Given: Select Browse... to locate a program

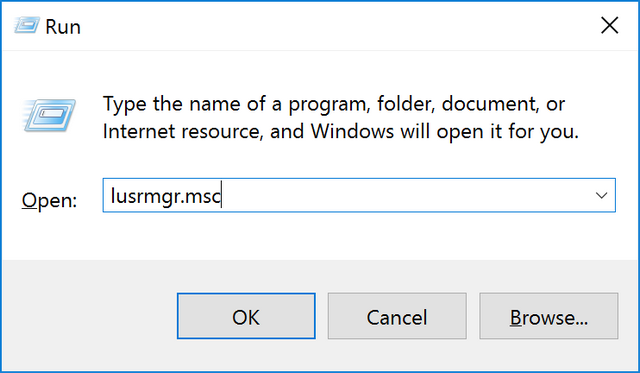Looking at the screenshot, I should coord(549,316).
